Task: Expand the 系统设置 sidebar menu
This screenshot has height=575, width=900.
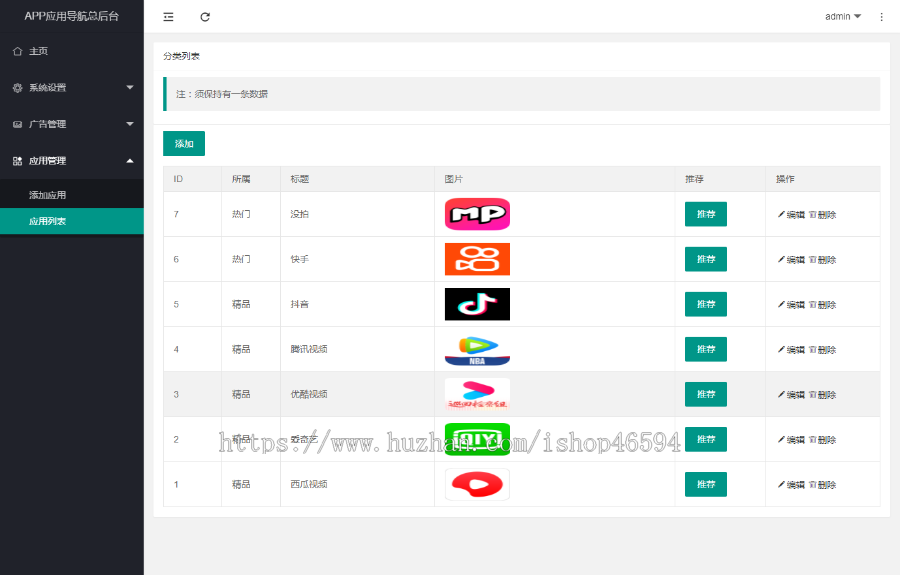Action: [x=72, y=87]
